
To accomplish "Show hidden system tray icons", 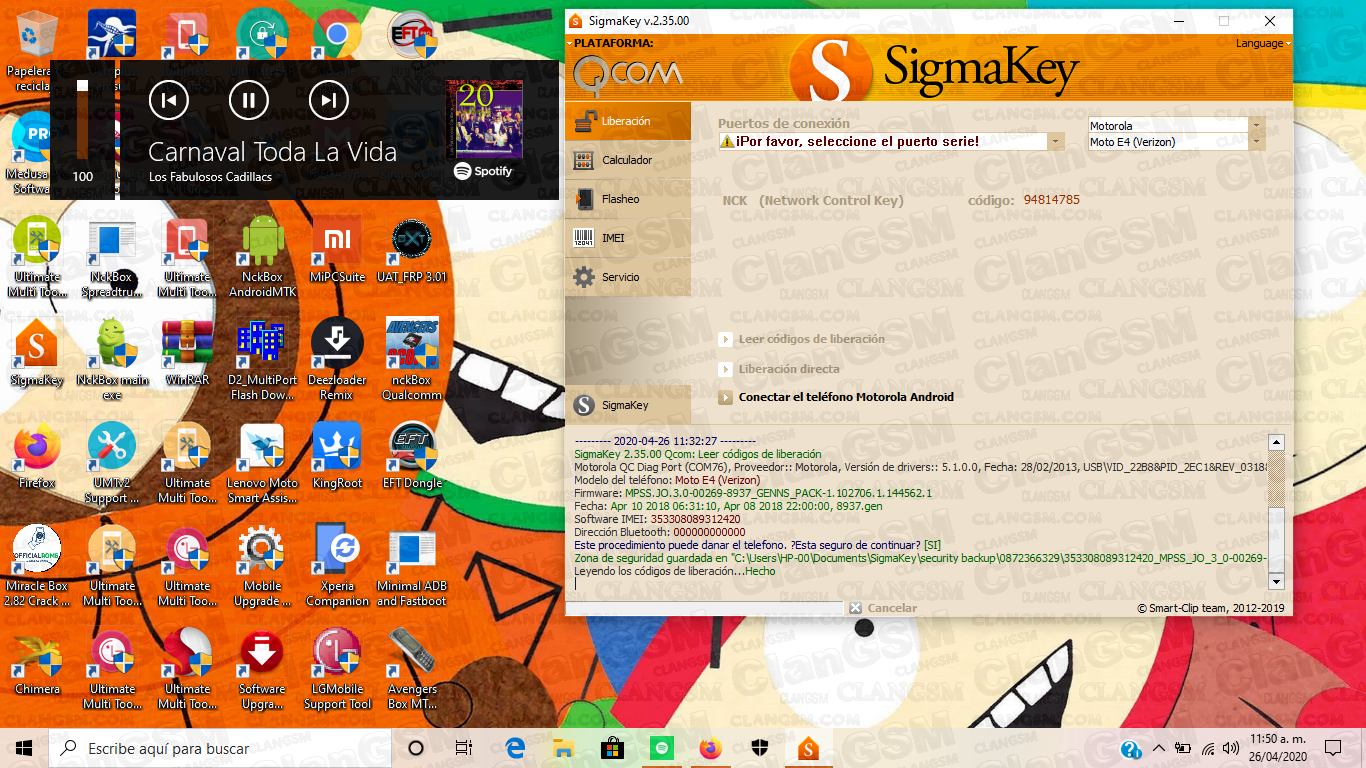I will click(x=1158, y=748).
